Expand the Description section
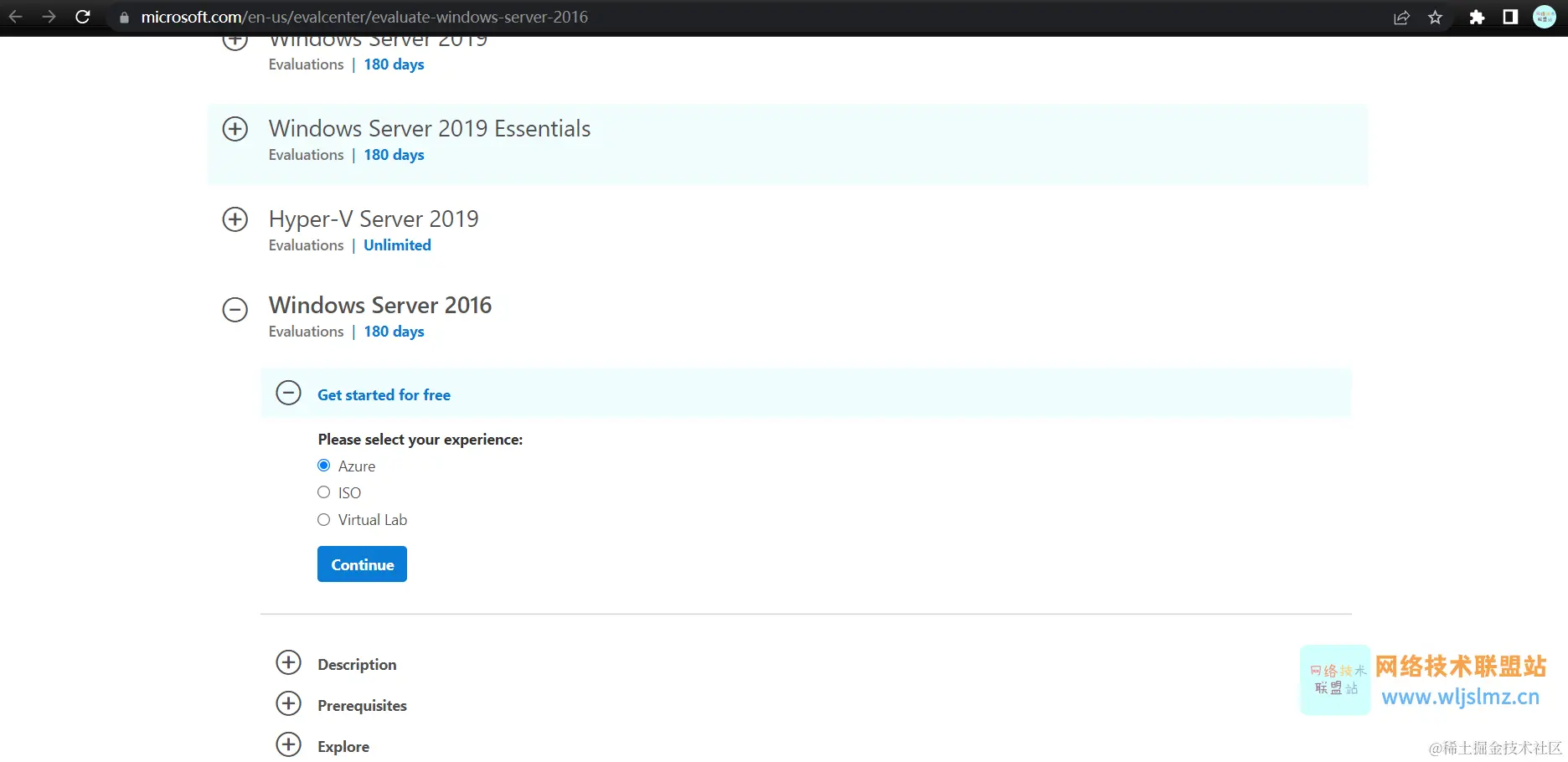 pos(289,662)
